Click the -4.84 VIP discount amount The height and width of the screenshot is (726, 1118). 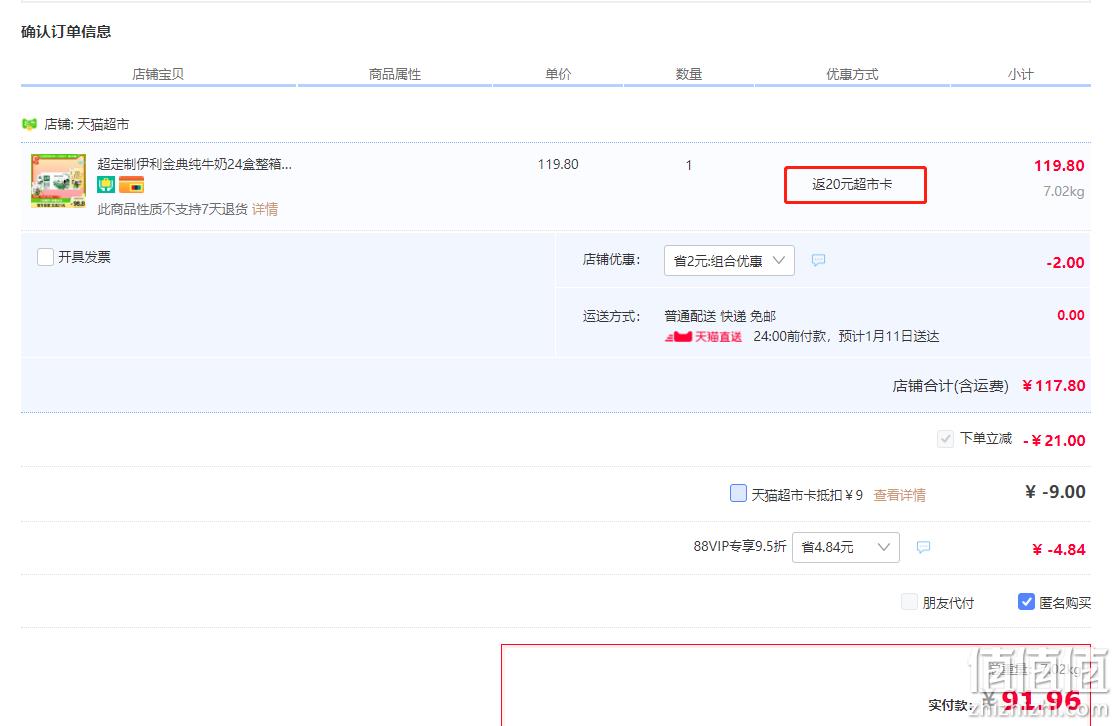[x=1059, y=549]
